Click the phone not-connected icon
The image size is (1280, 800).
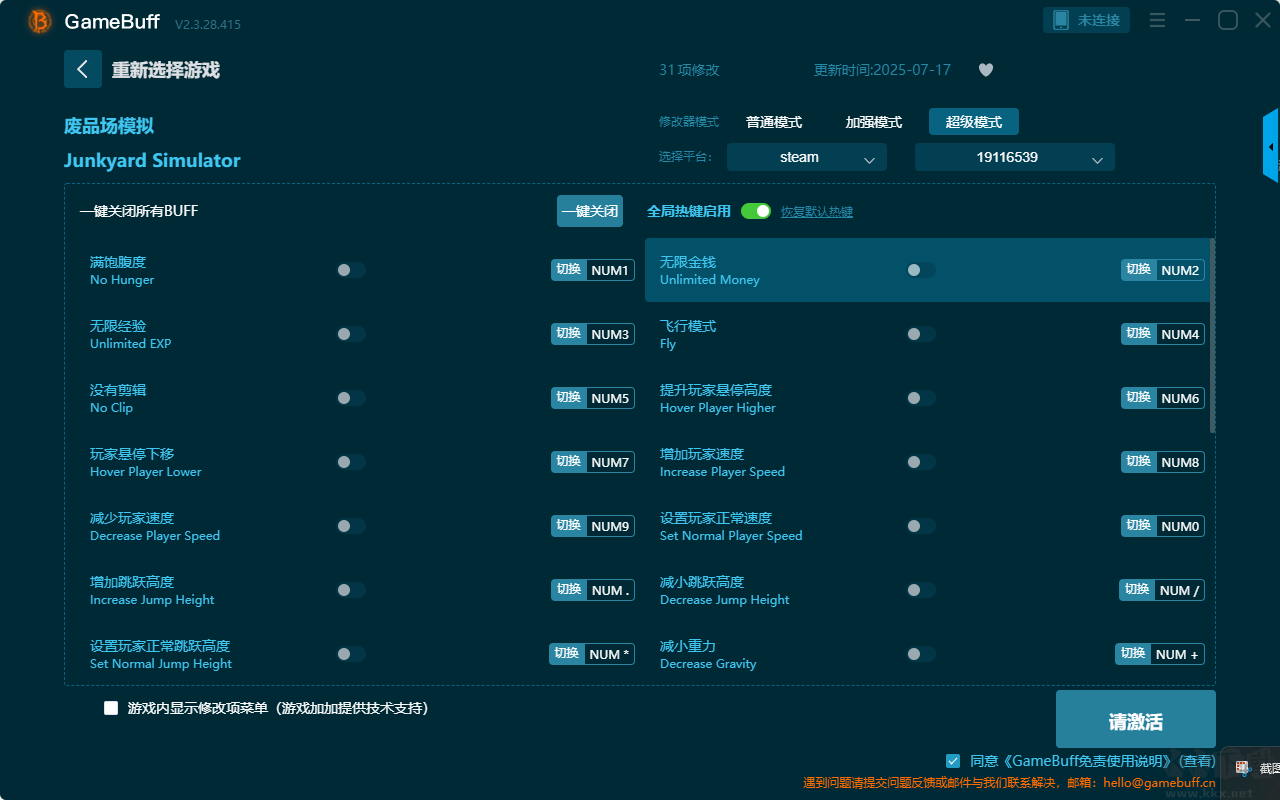[x=1061, y=20]
